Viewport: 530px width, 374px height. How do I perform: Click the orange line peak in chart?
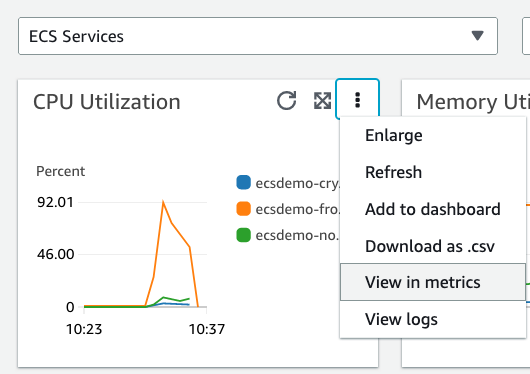click(163, 202)
